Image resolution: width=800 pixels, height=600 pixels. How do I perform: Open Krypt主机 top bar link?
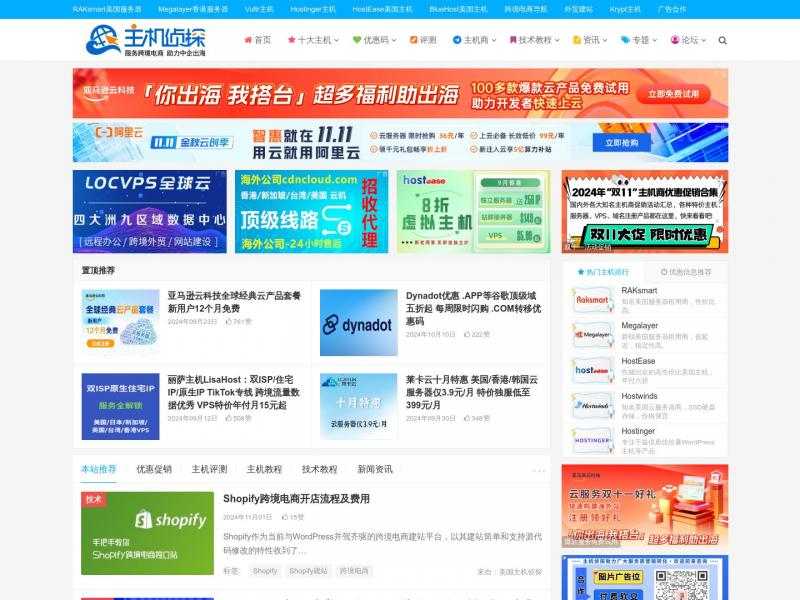click(x=625, y=9)
